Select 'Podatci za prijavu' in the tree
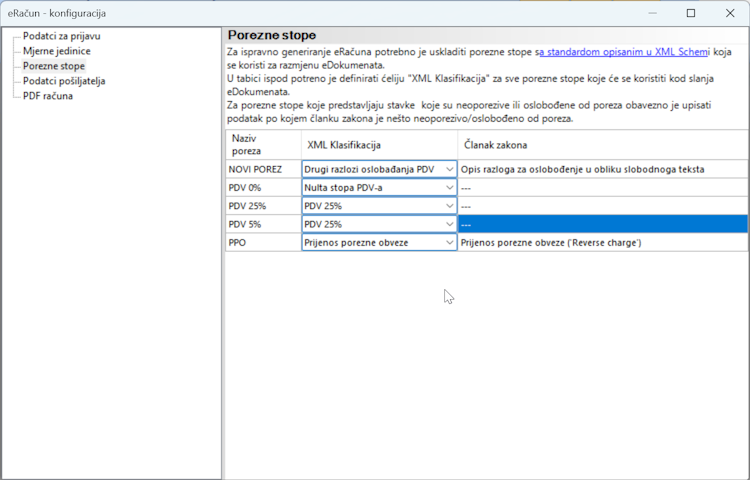The image size is (750, 480). (61, 36)
